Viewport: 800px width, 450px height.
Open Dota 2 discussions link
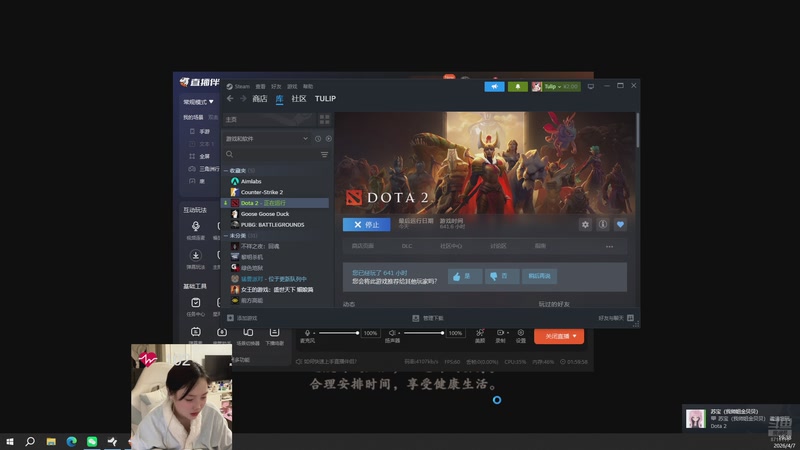pos(498,246)
